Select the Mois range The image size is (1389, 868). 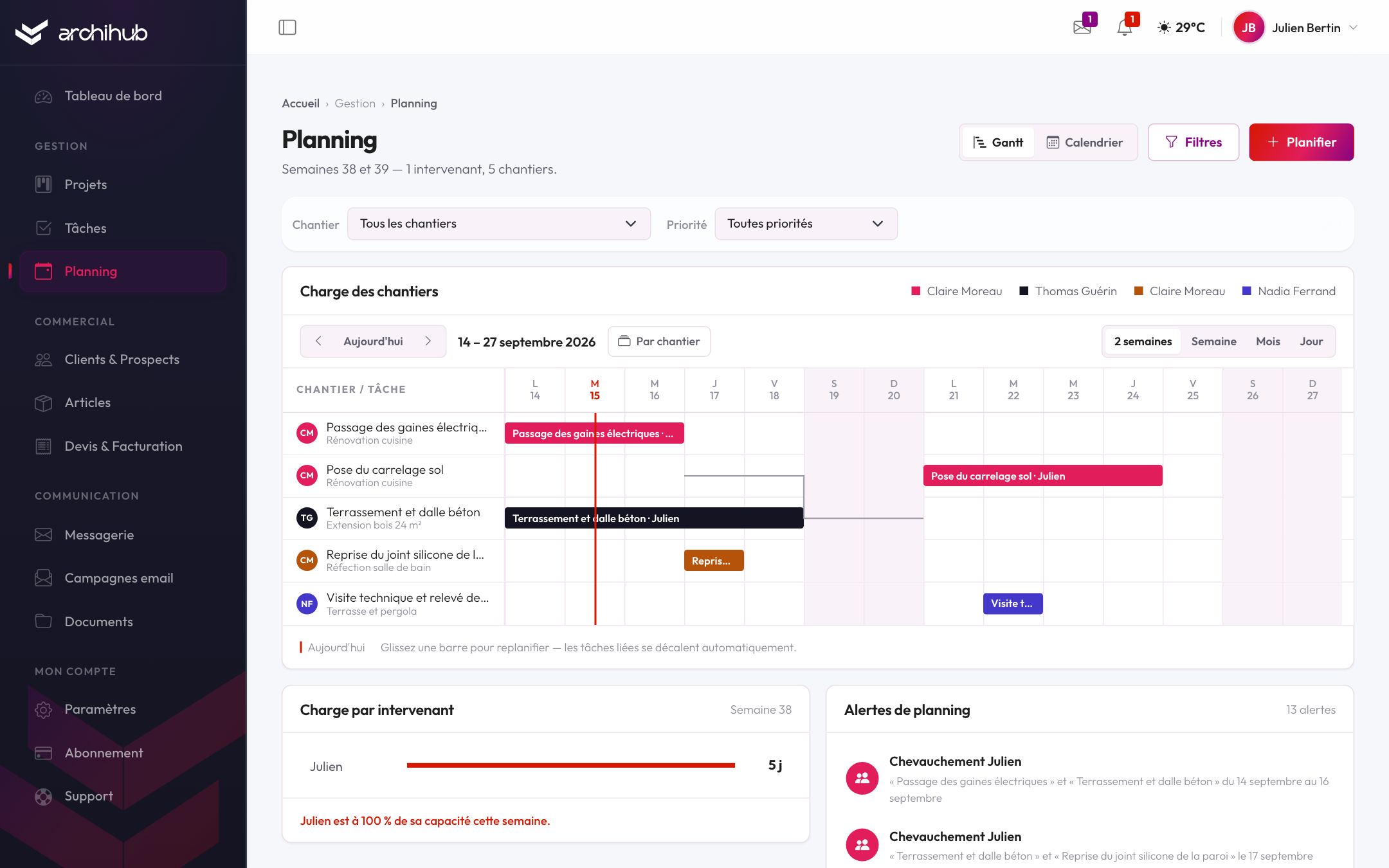click(1268, 341)
